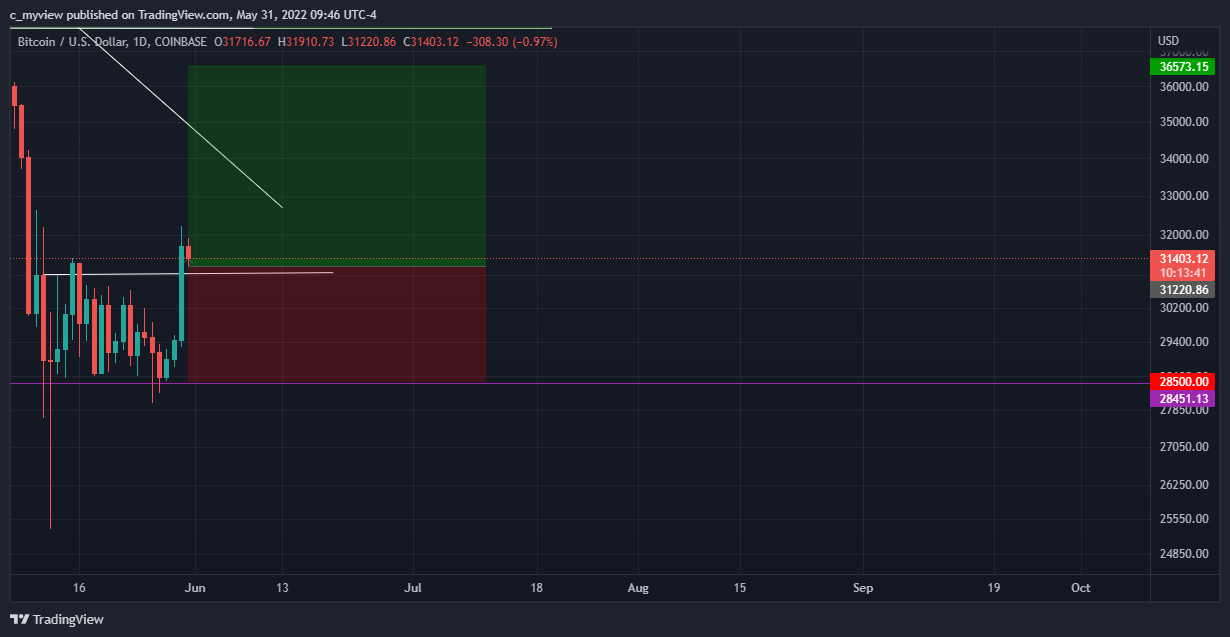Click the Jul label on time axis
The height and width of the screenshot is (637, 1230).
click(x=414, y=588)
